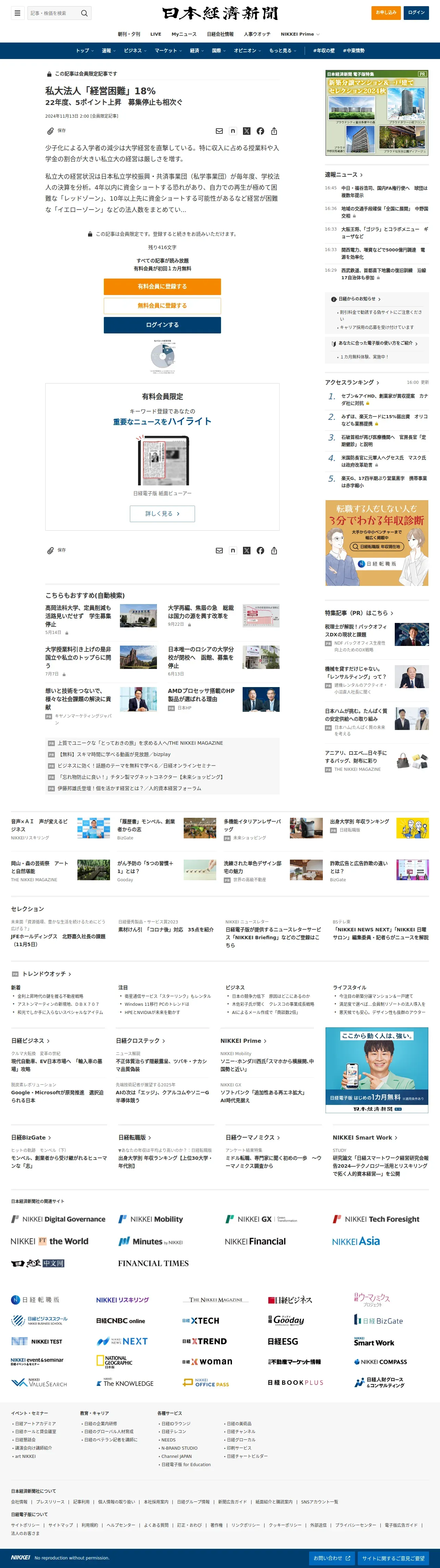Click the サイトに関するご意見ご要望 button
The width and height of the screenshot is (440, 1568).
point(393,1558)
